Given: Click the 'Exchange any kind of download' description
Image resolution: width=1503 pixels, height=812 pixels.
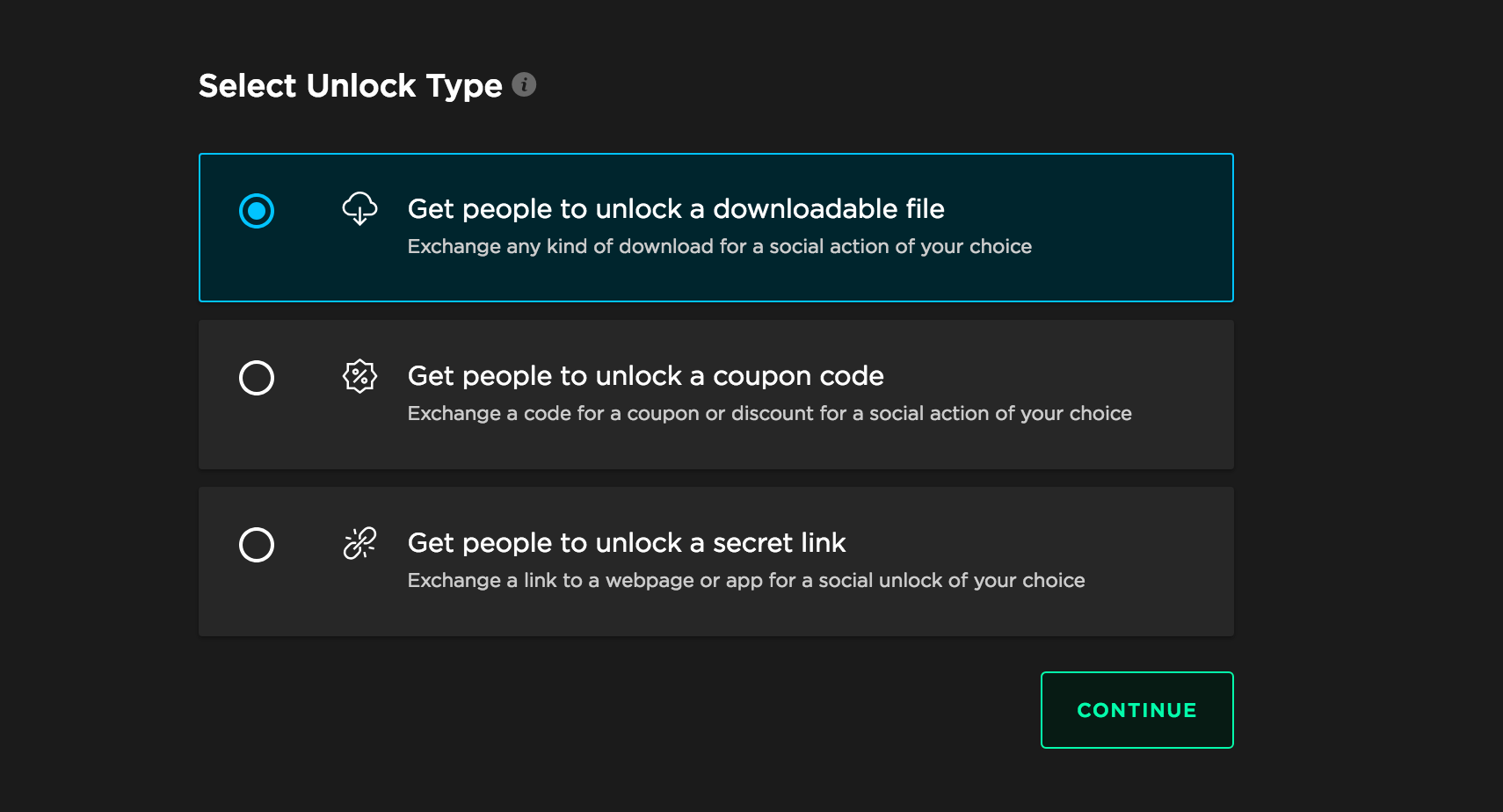Looking at the screenshot, I should 720,246.
